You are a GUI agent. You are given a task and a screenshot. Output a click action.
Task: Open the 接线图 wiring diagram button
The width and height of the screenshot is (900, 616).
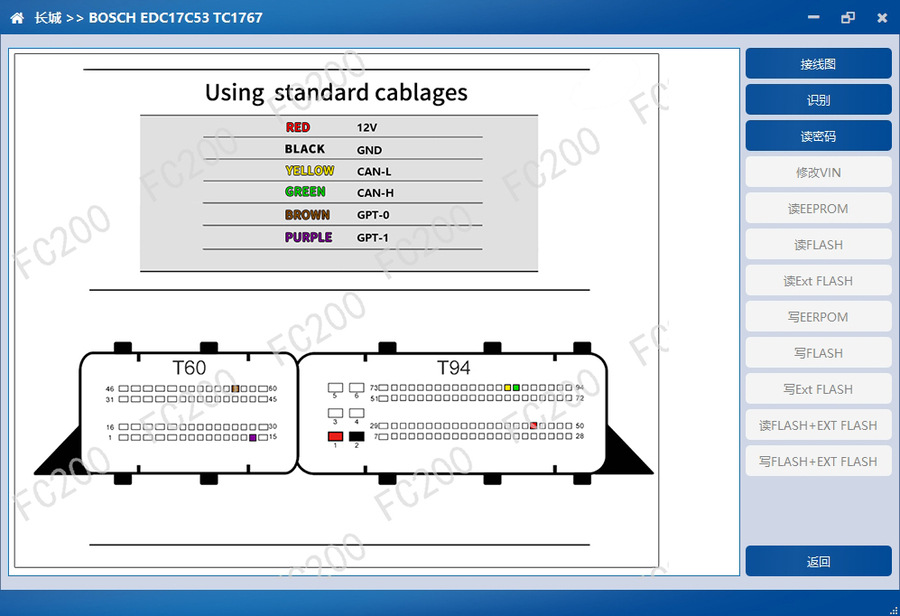pyautogui.click(x=818, y=64)
